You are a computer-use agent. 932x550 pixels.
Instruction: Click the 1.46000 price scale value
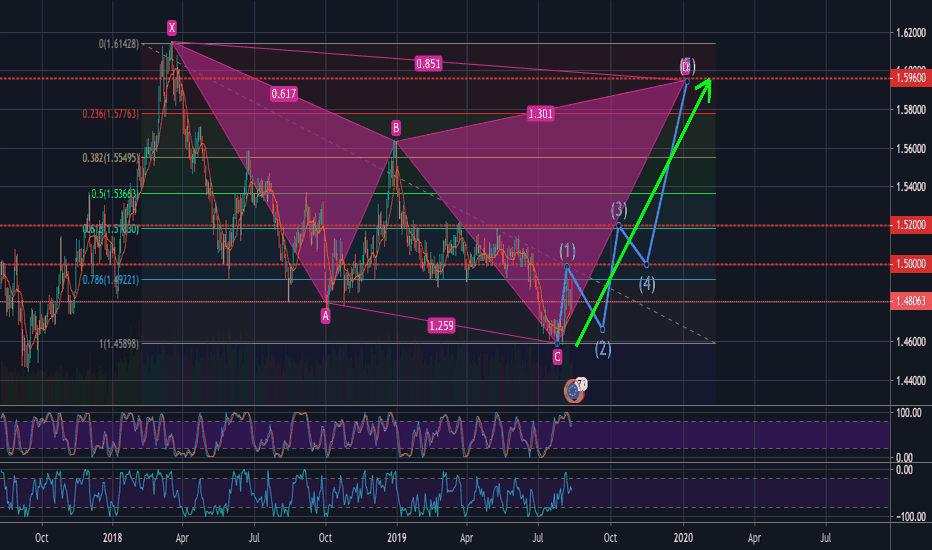click(911, 342)
